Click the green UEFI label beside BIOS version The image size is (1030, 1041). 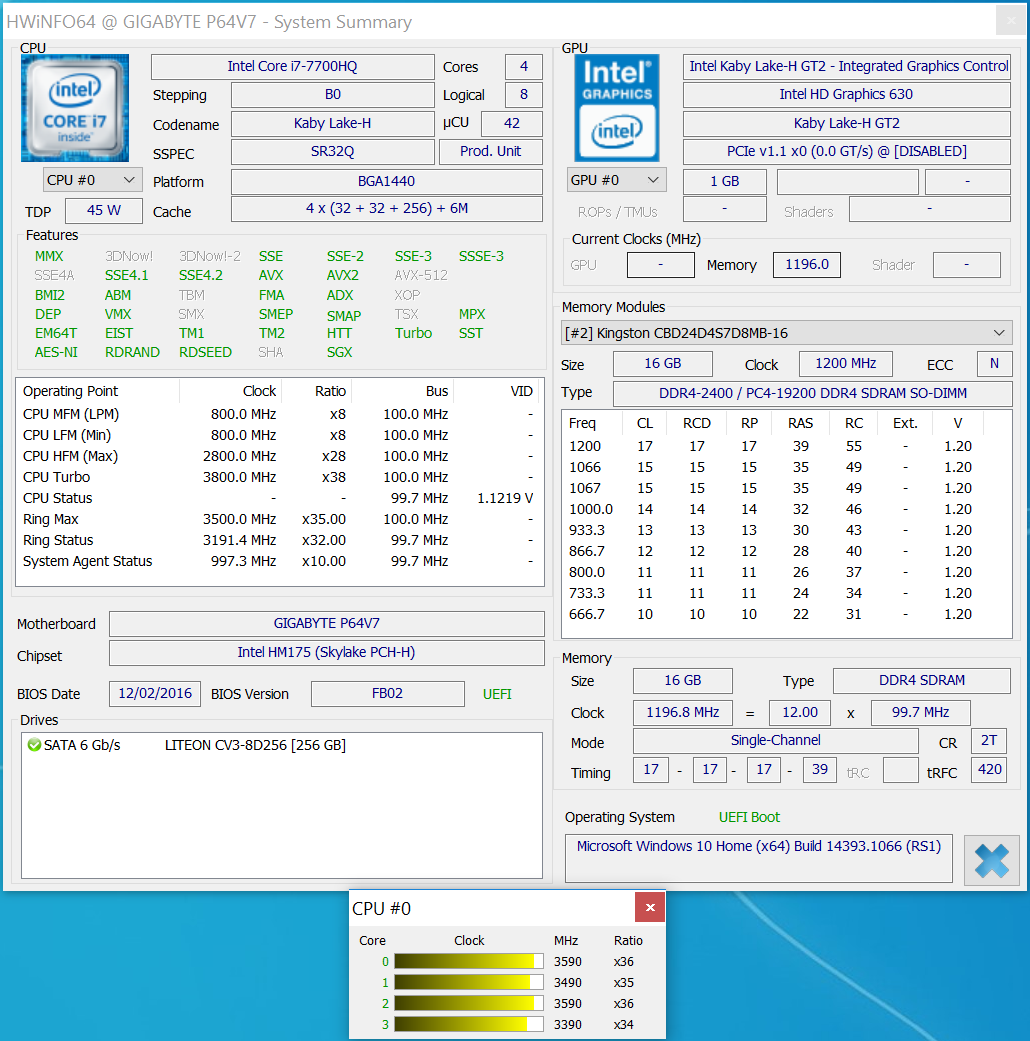[497, 694]
